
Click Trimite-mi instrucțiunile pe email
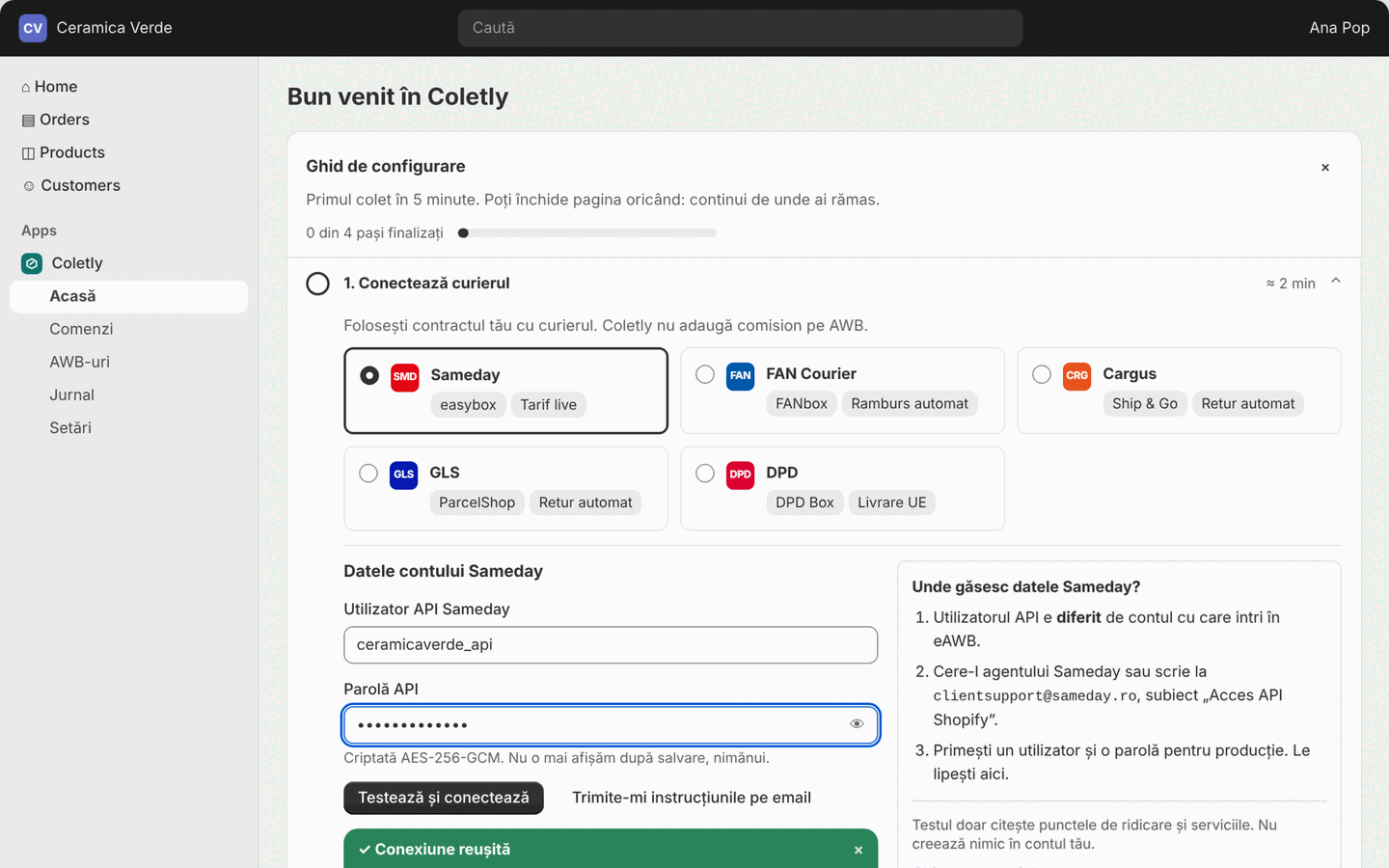pos(692,798)
